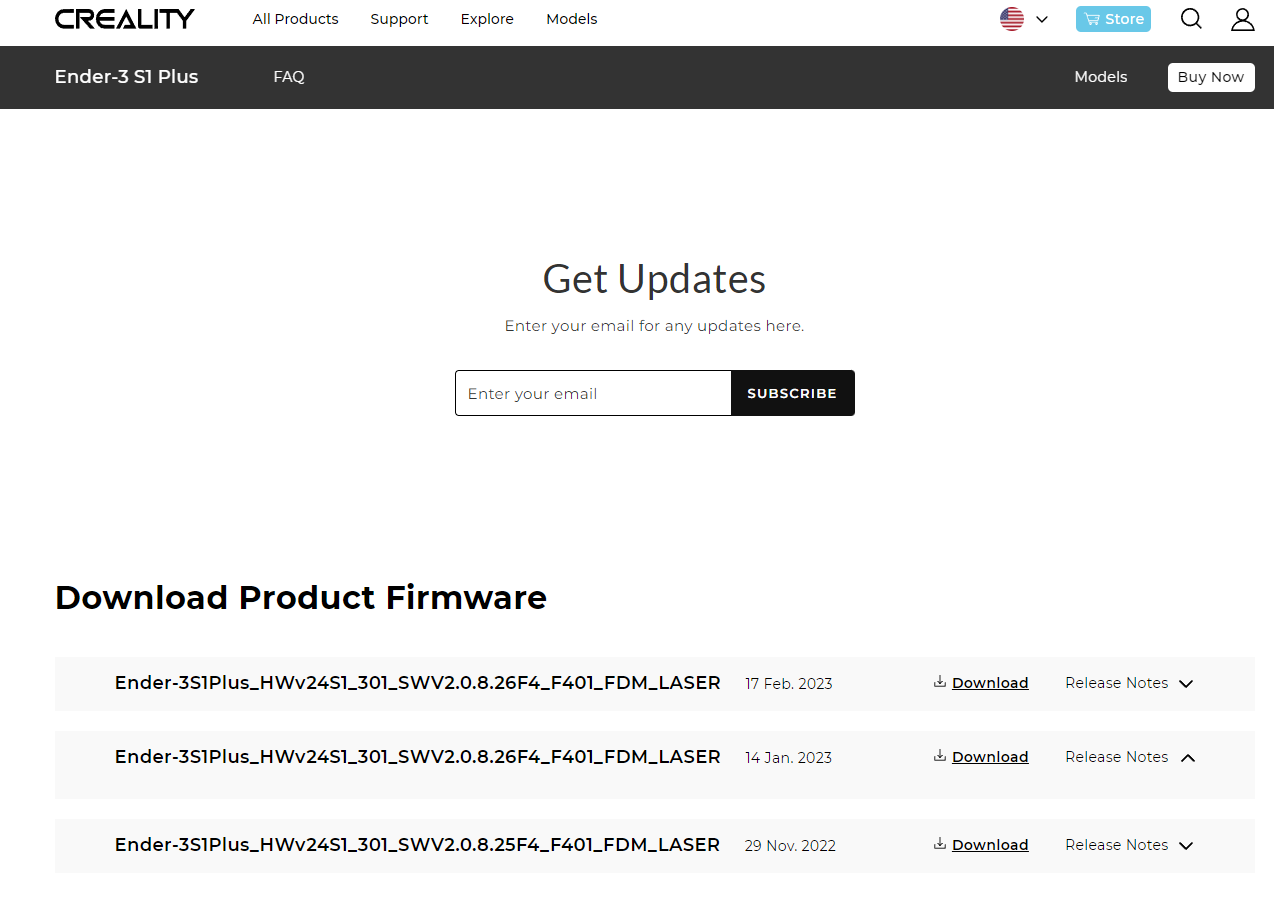Download the 17 Feb. 2023 firmware
The image size is (1274, 914).
pyautogui.click(x=990, y=683)
